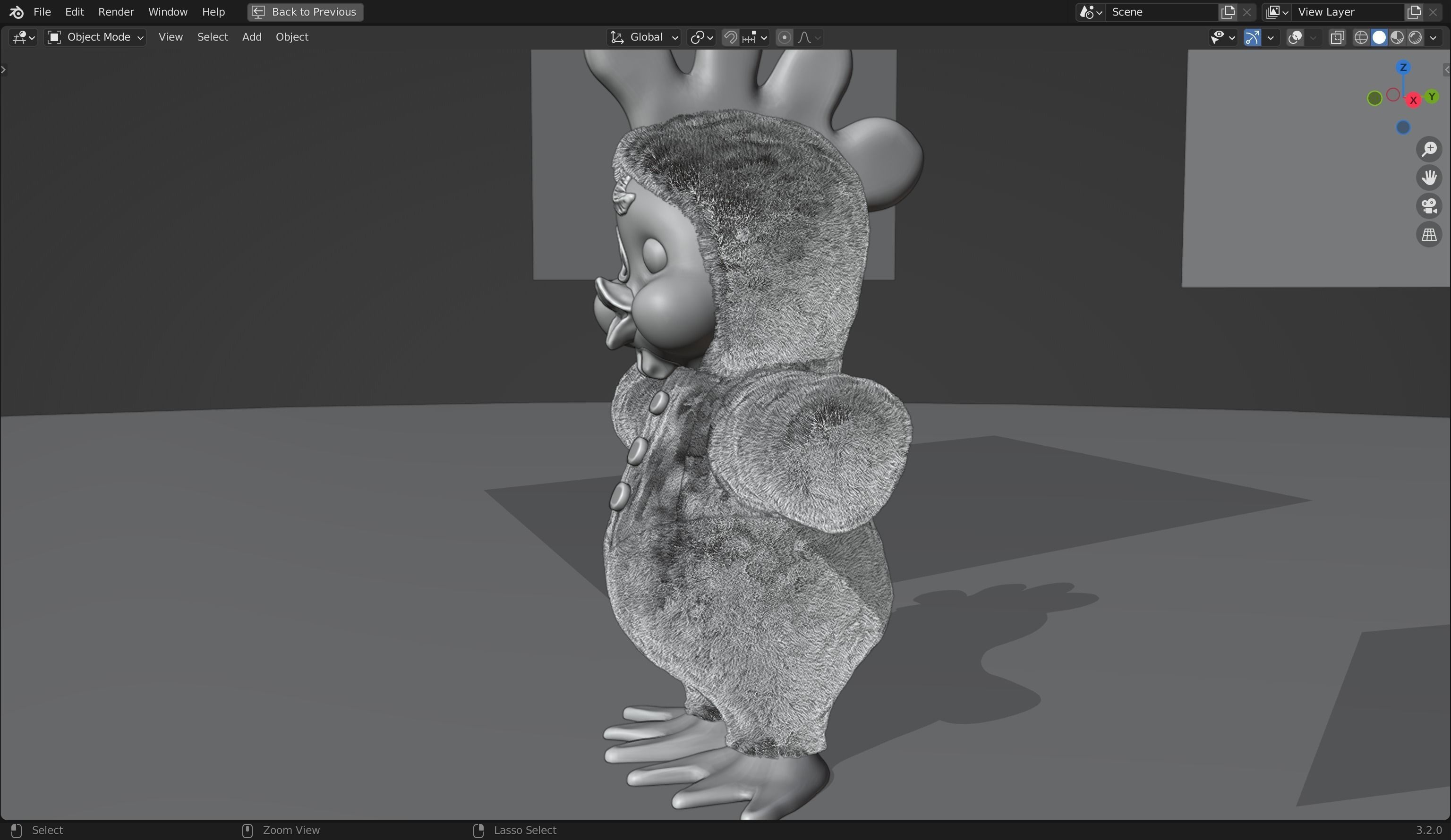Switch to Material Preview shading
The width and height of the screenshot is (1451, 840).
(x=1397, y=37)
